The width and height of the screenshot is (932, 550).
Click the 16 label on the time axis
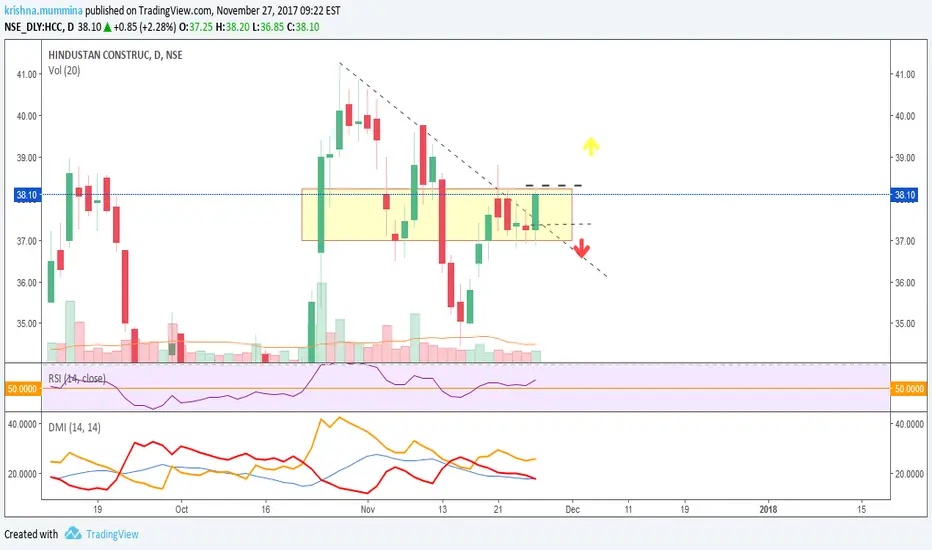(265, 510)
